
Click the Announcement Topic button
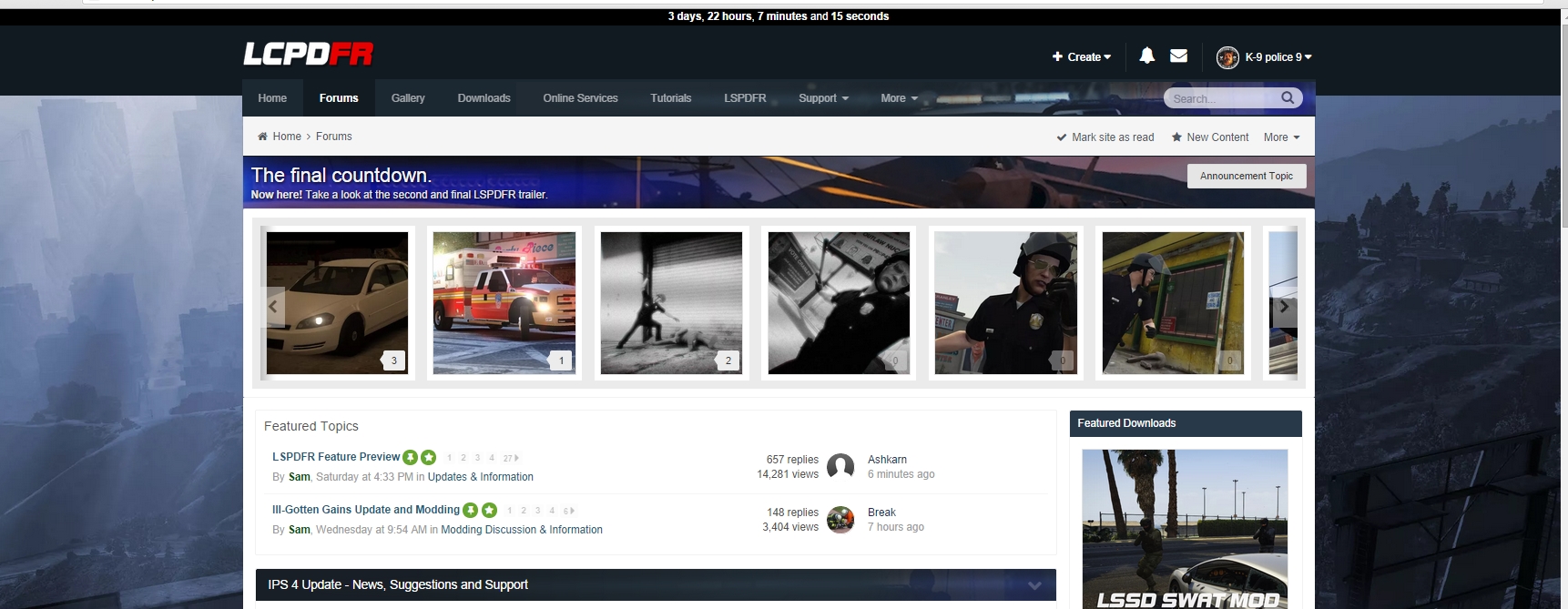[x=1247, y=176]
